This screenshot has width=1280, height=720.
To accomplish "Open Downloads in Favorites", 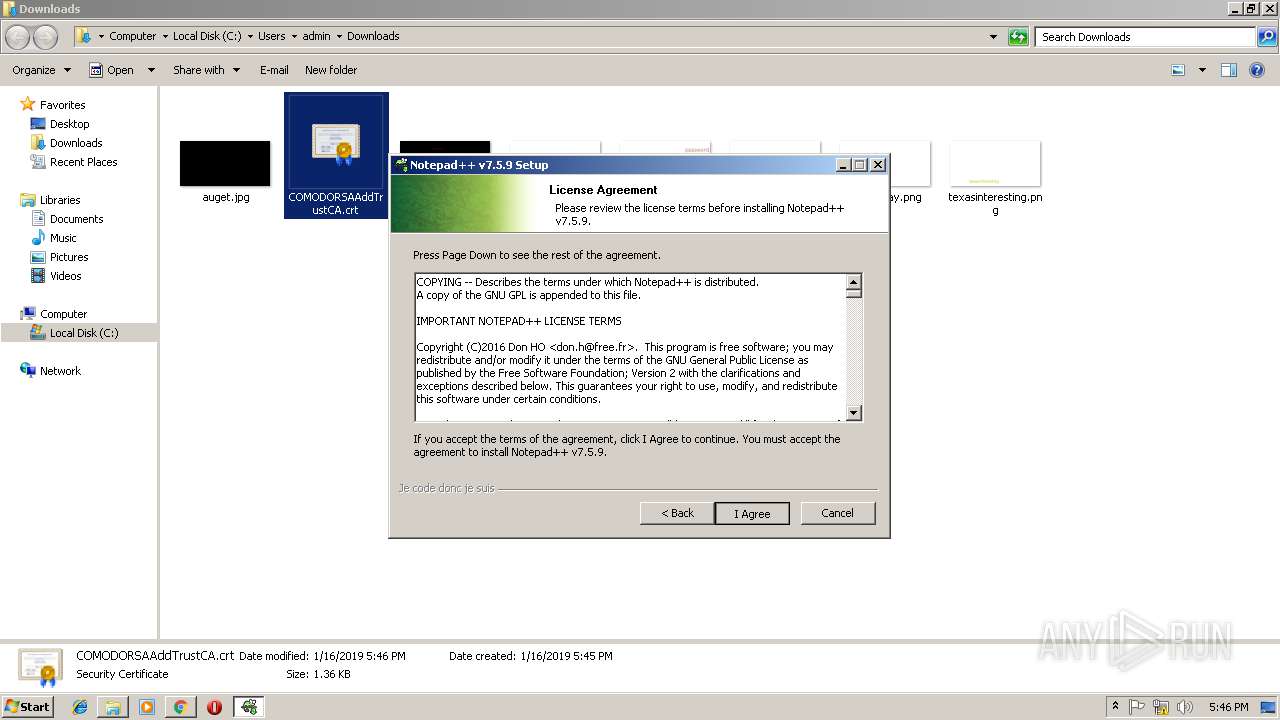I will tap(76, 143).
